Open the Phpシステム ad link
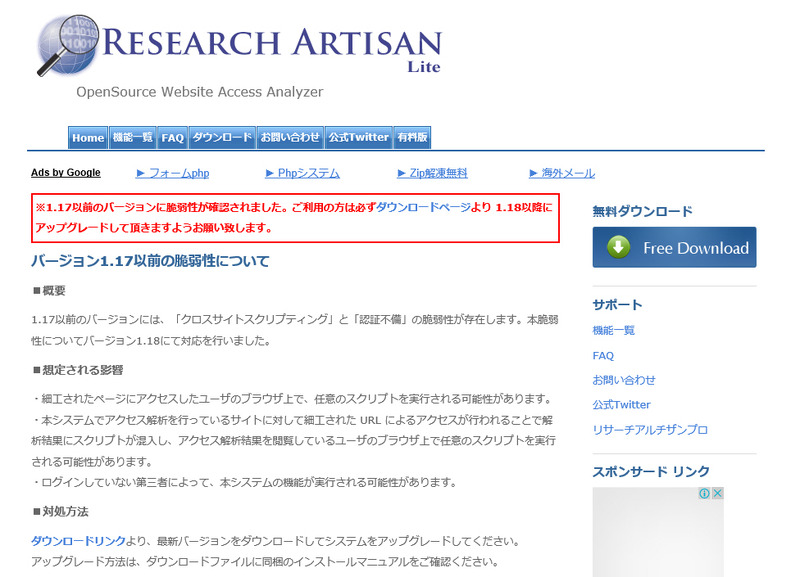The image size is (800, 577). click(302, 173)
